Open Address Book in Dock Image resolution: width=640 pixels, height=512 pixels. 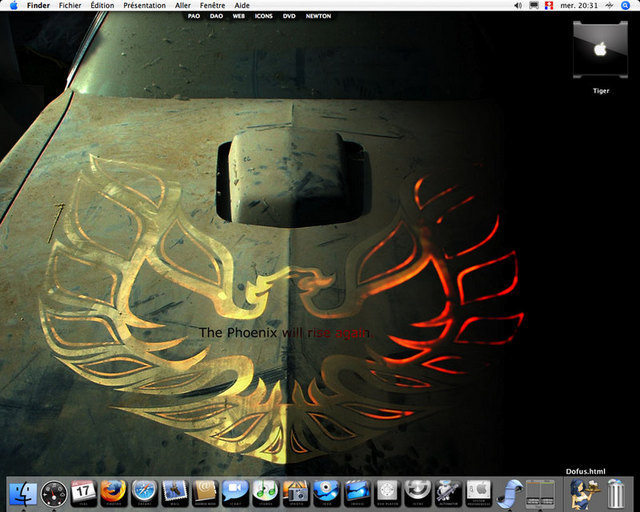click(x=205, y=493)
